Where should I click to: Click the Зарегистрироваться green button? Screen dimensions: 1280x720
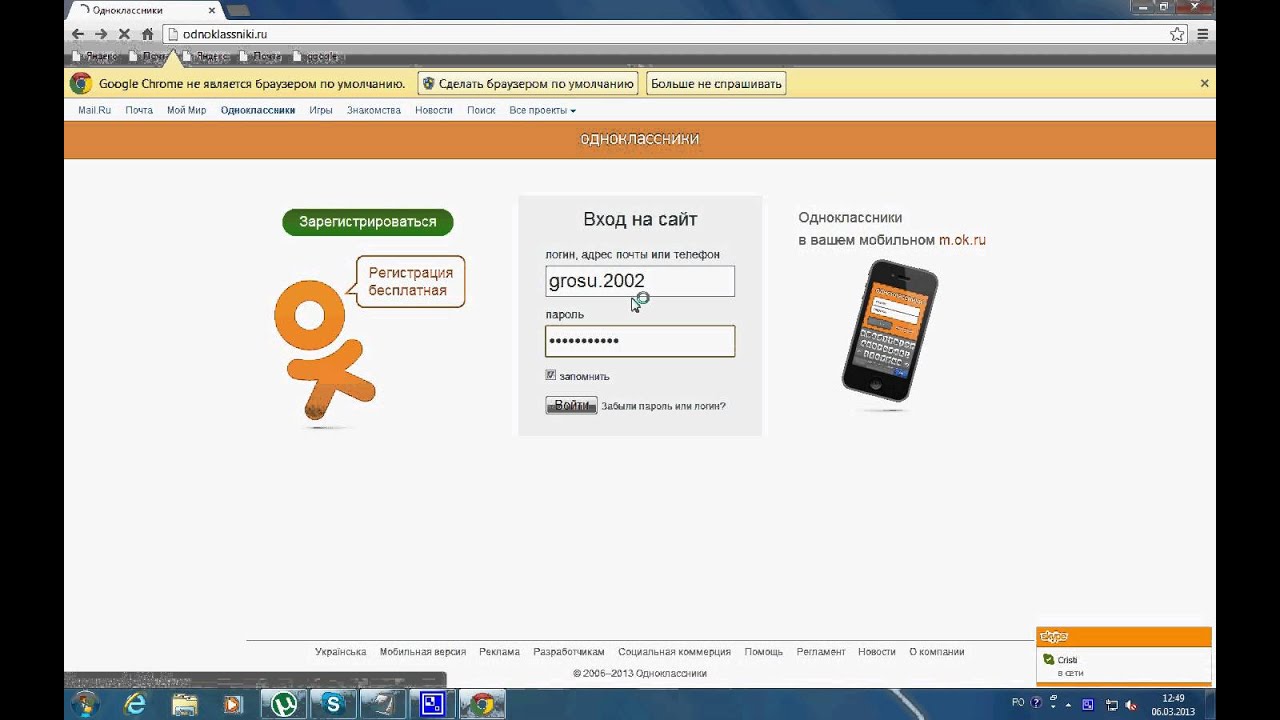coord(368,222)
